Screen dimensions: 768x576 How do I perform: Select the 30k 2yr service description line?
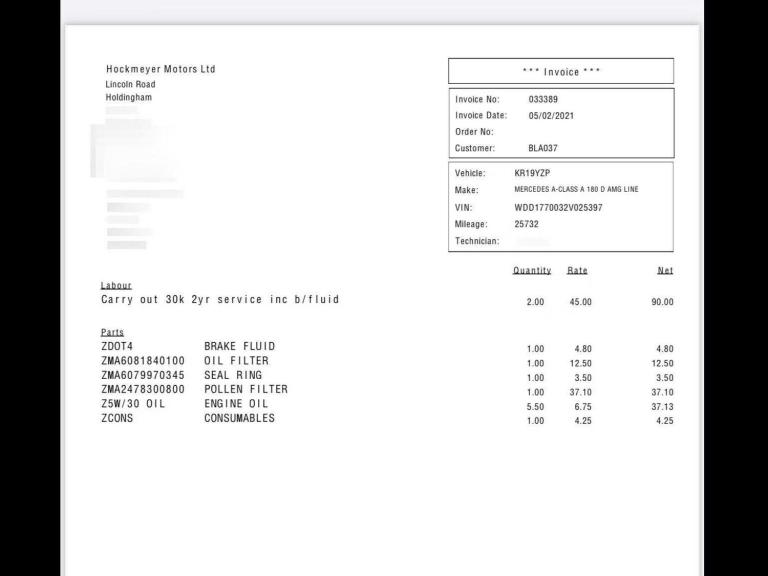220,300
